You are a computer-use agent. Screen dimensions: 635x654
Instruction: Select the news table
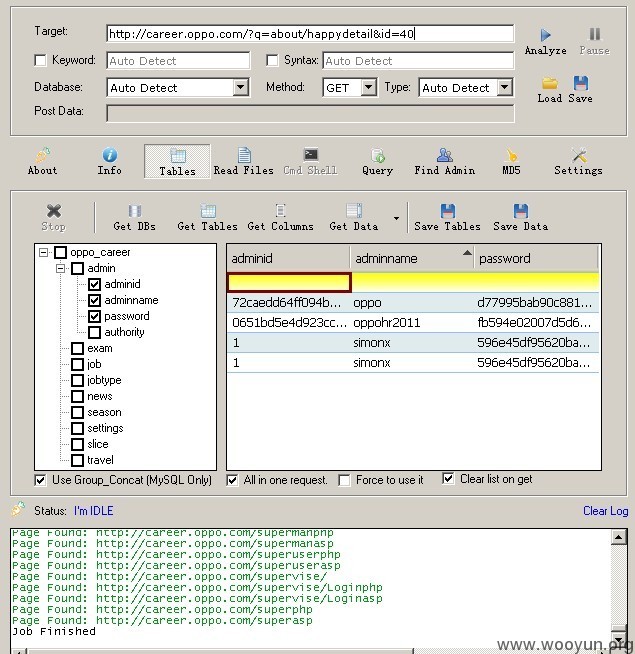point(100,396)
